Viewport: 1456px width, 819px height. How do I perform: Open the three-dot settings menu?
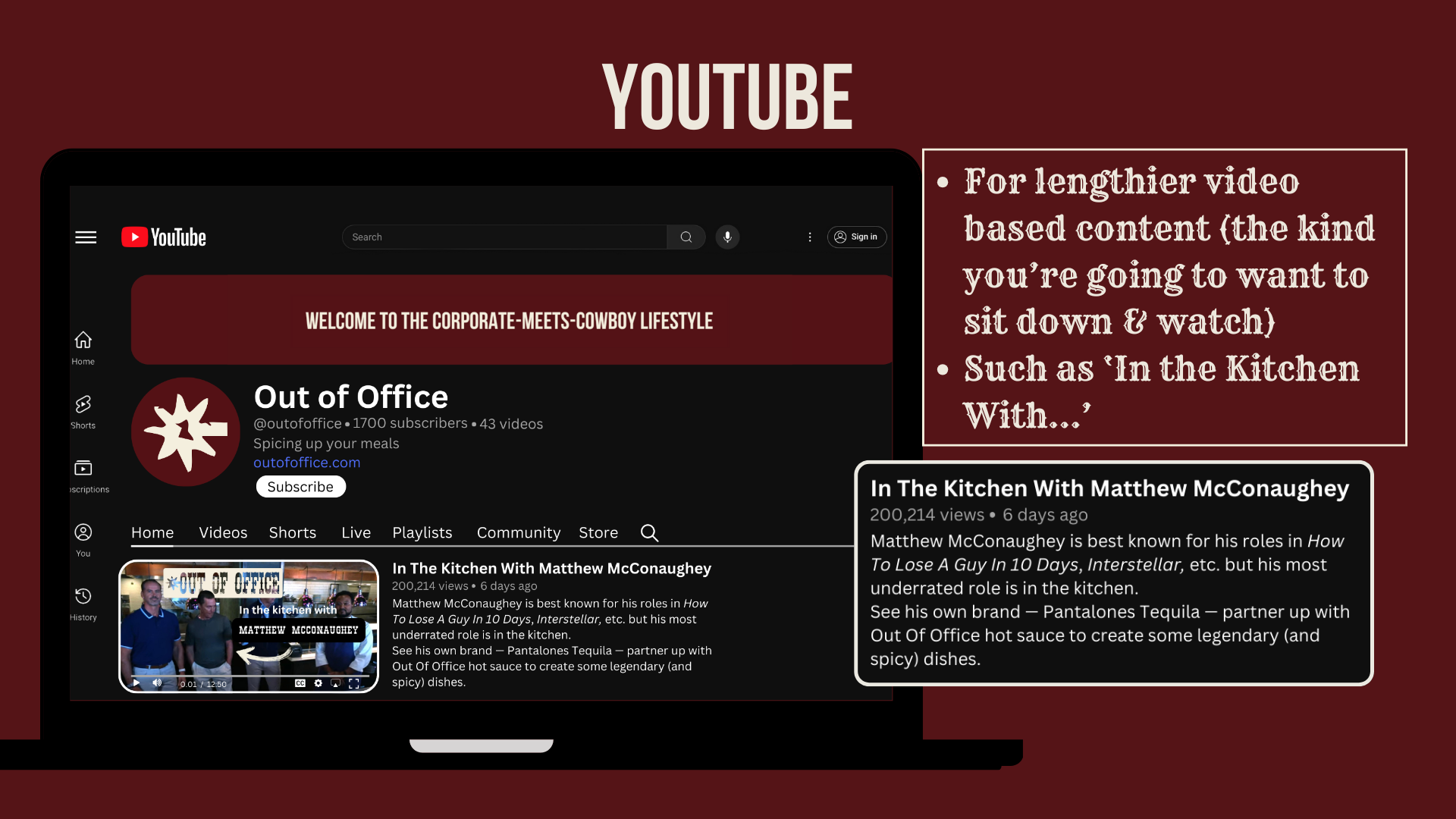810,237
